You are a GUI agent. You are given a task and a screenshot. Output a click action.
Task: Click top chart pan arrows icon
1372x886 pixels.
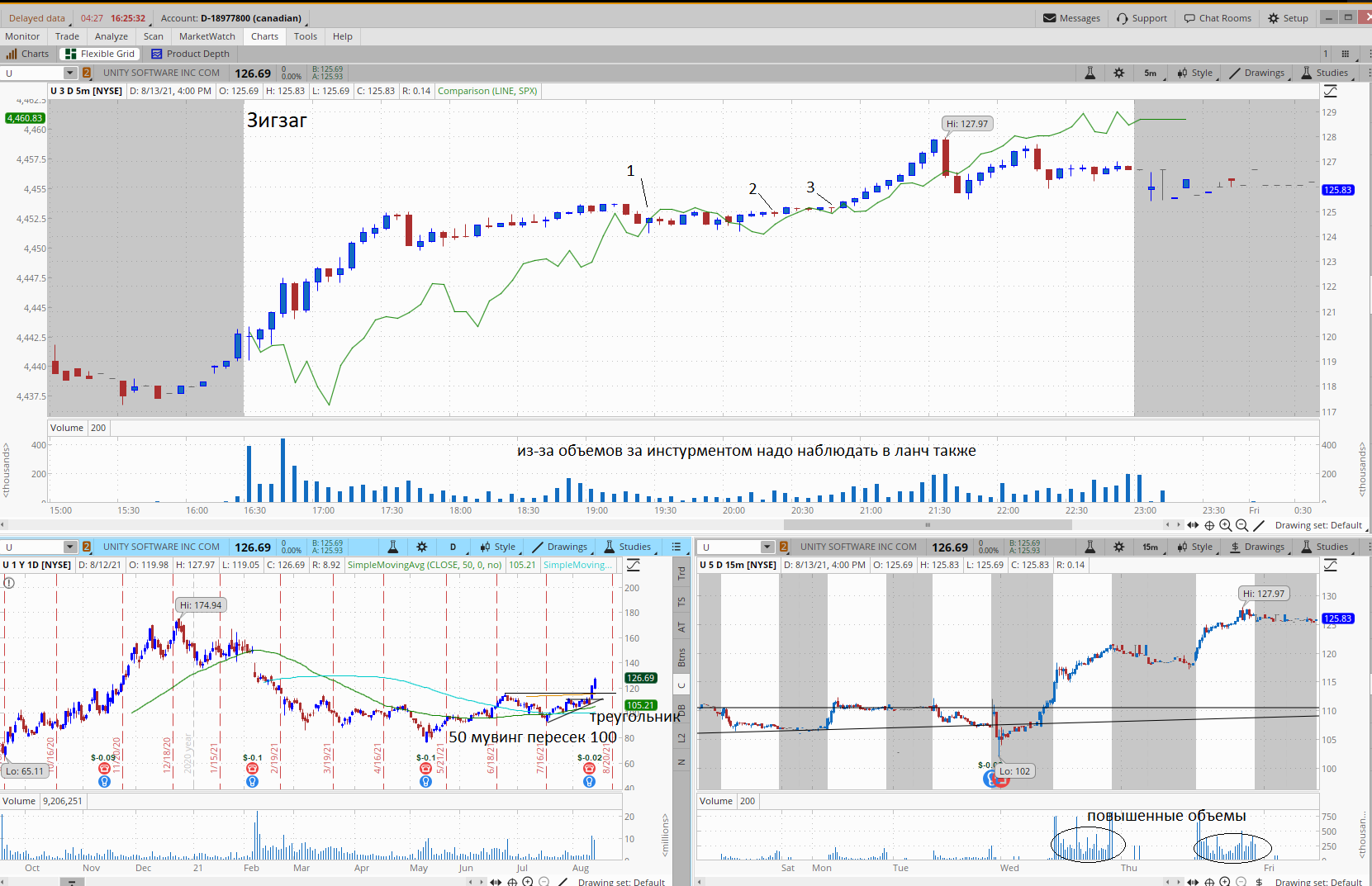[1193, 525]
